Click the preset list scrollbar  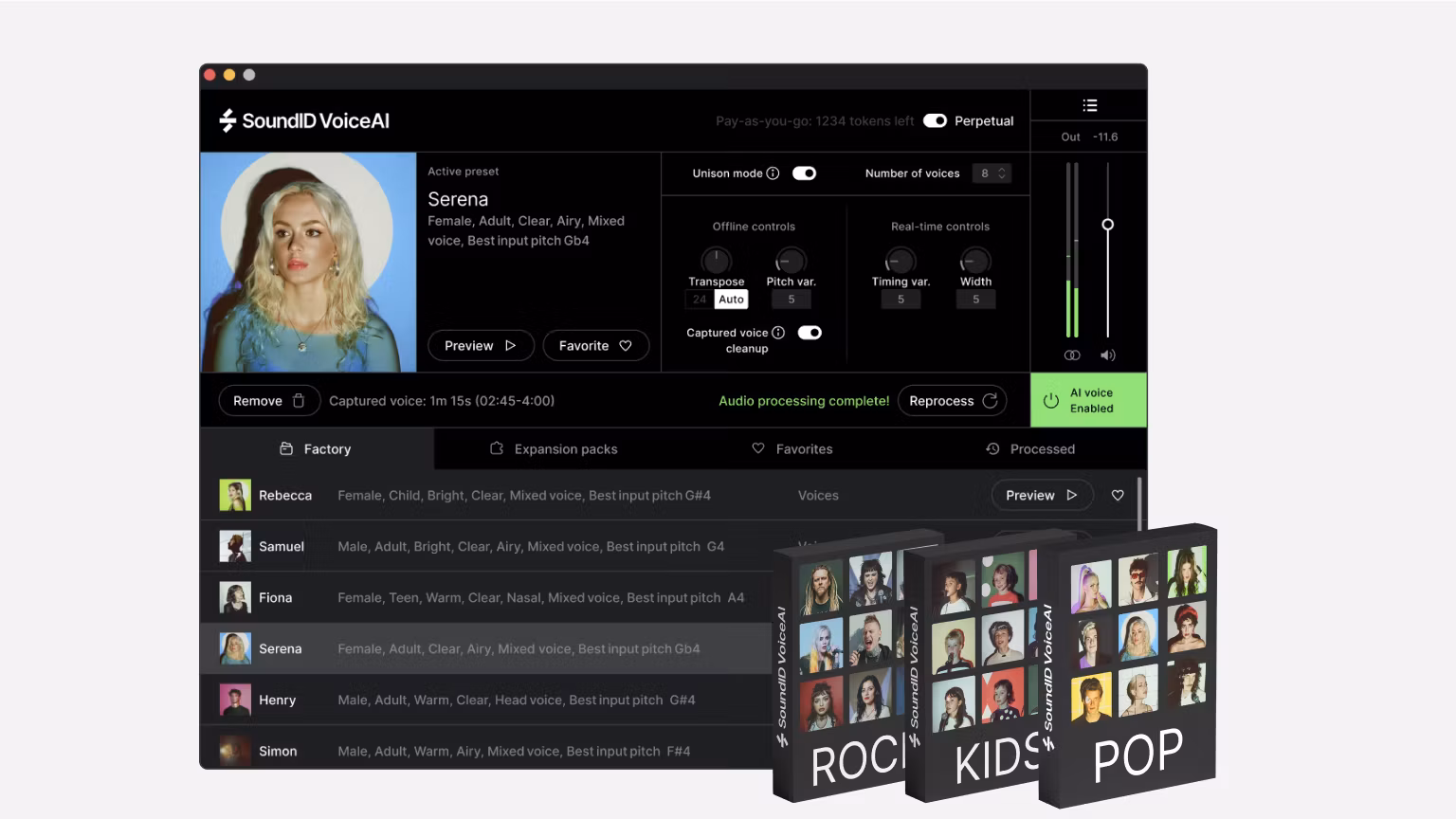(1138, 502)
